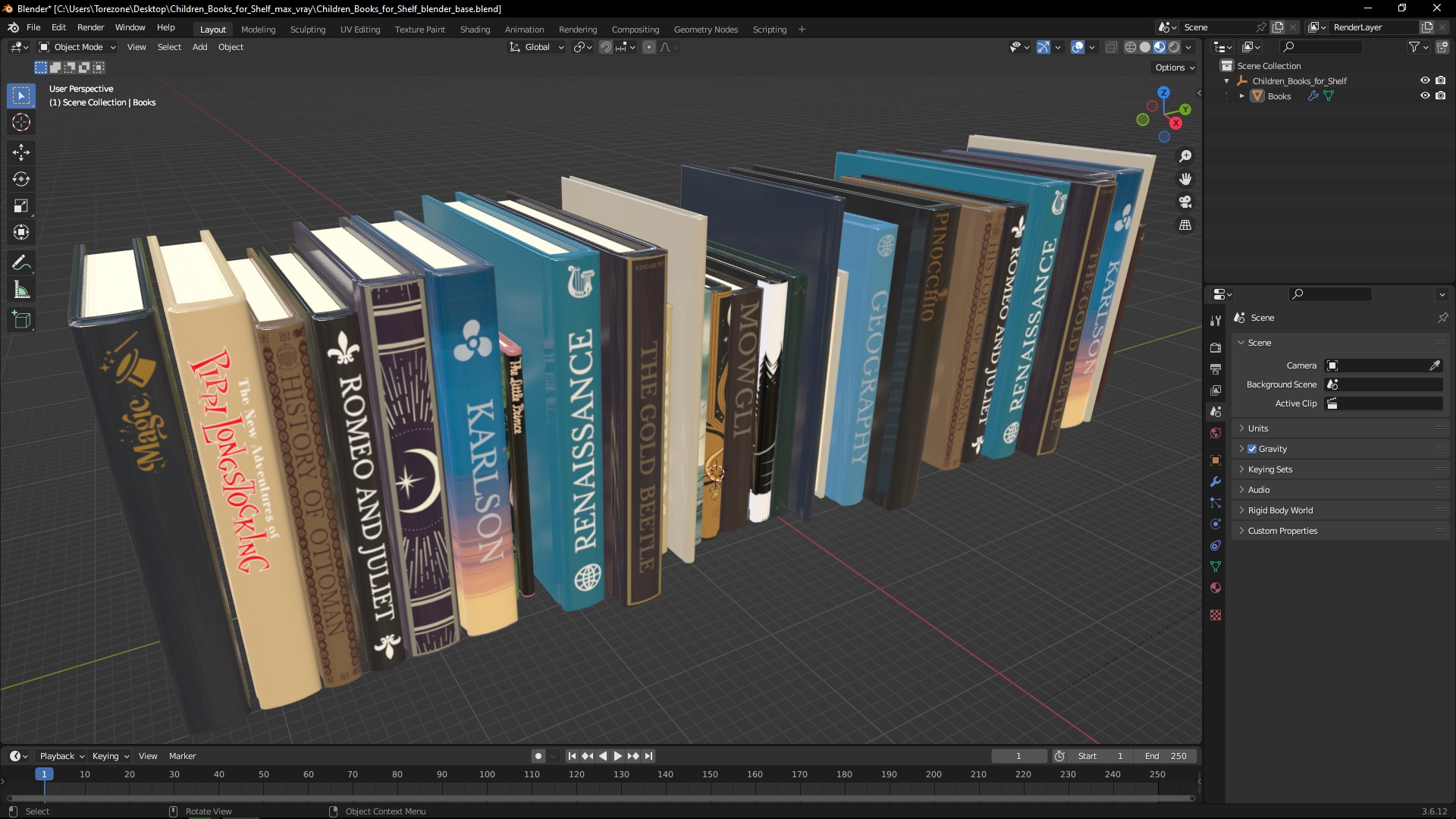Image resolution: width=1456 pixels, height=819 pixels.
Task: Switch to the Shading workspace tab
Action: 475,30
